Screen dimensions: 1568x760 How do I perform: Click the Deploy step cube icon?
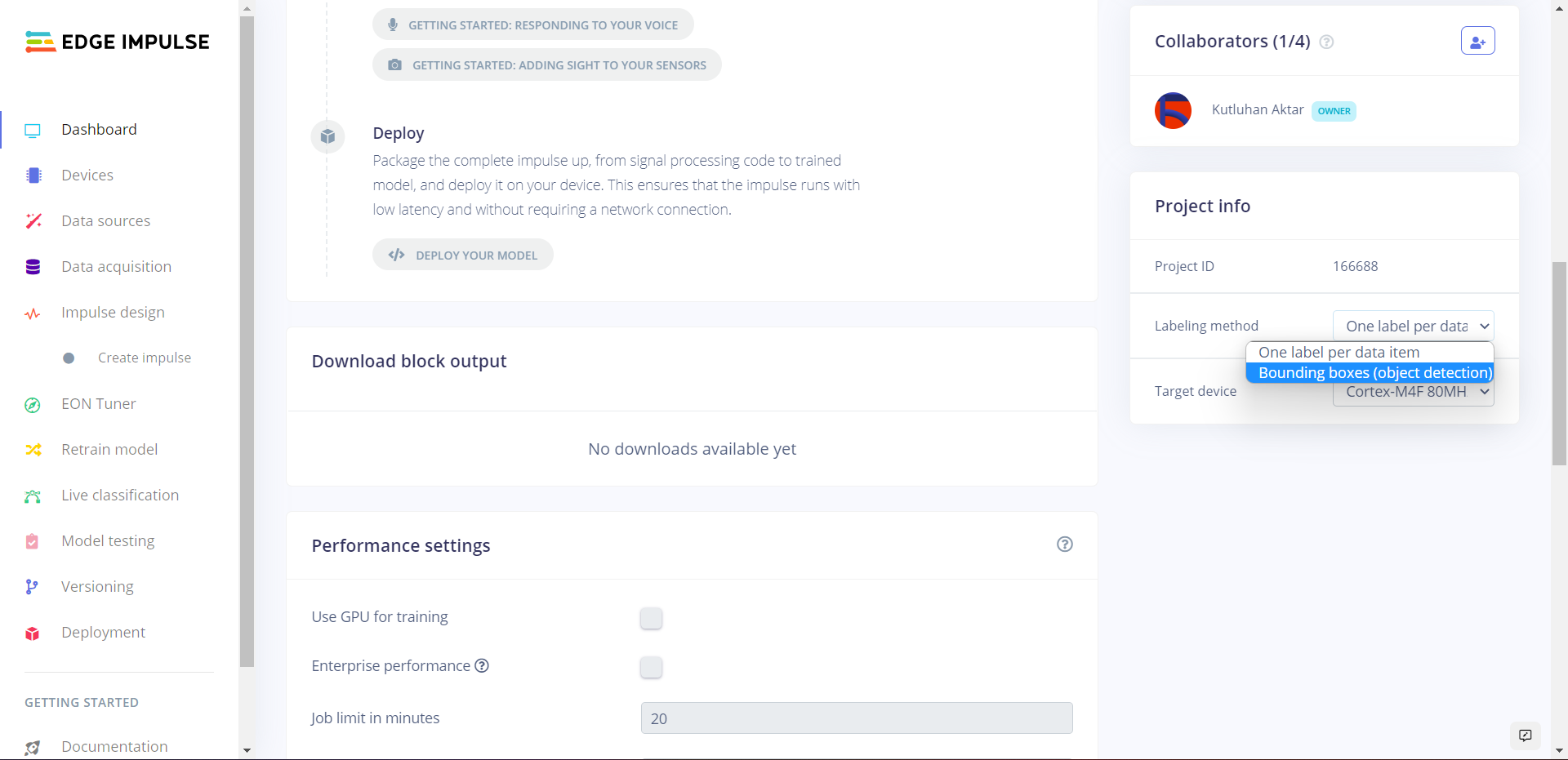point(327,136)
